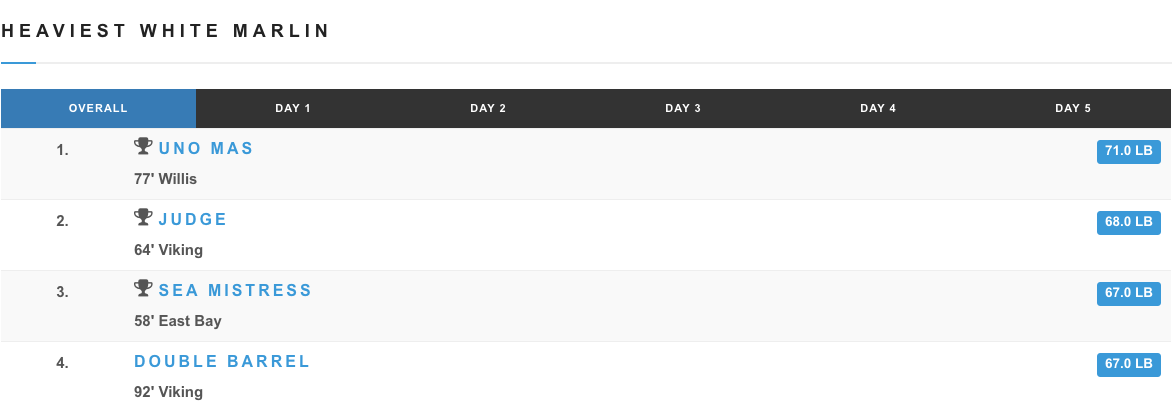This screenshot has height=412, width=1172.
Task: Open the DOUBLE BARREL boat link
Action: [222, 361]
